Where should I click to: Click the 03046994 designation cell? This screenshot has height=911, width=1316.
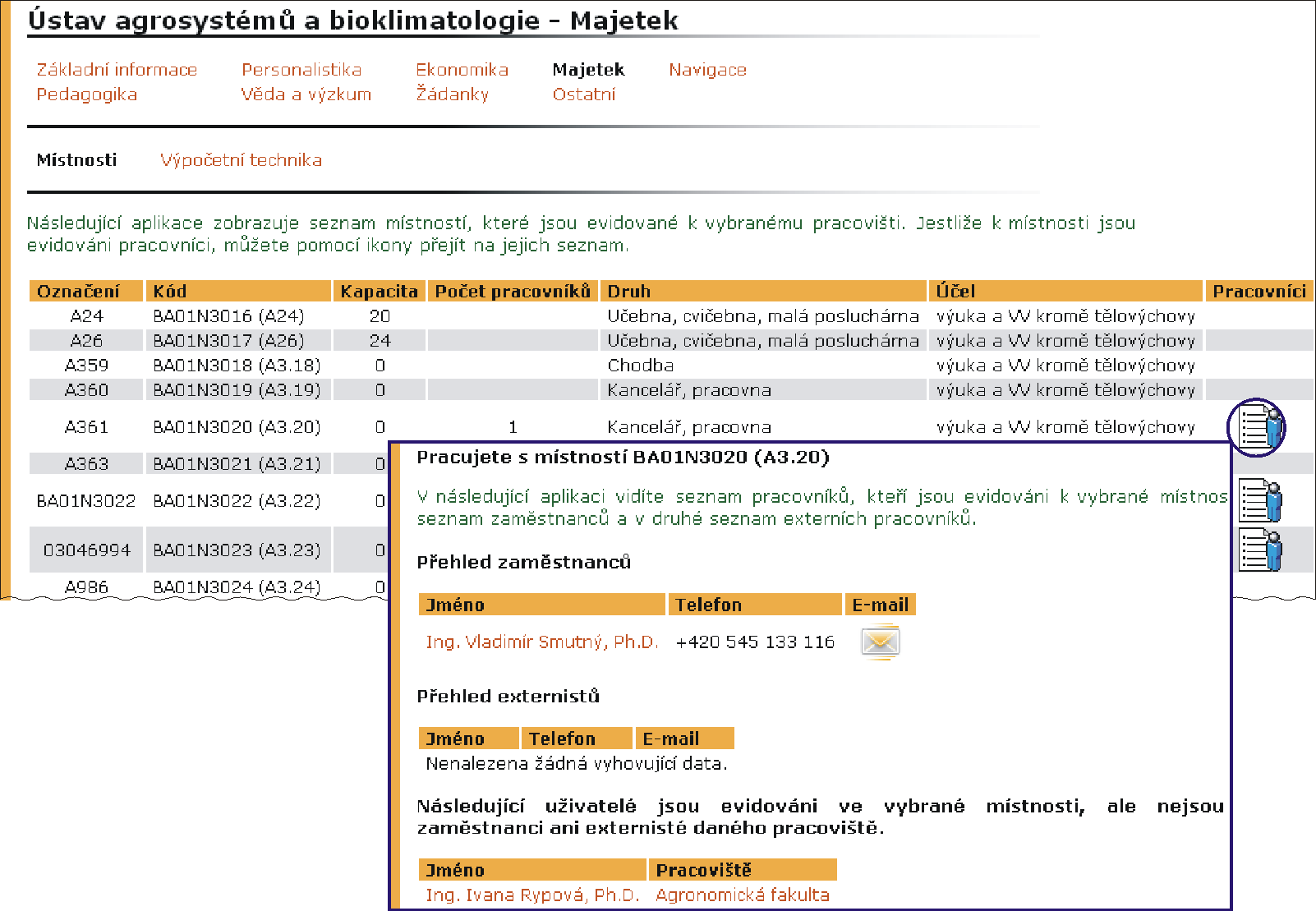tap(86, 550)
